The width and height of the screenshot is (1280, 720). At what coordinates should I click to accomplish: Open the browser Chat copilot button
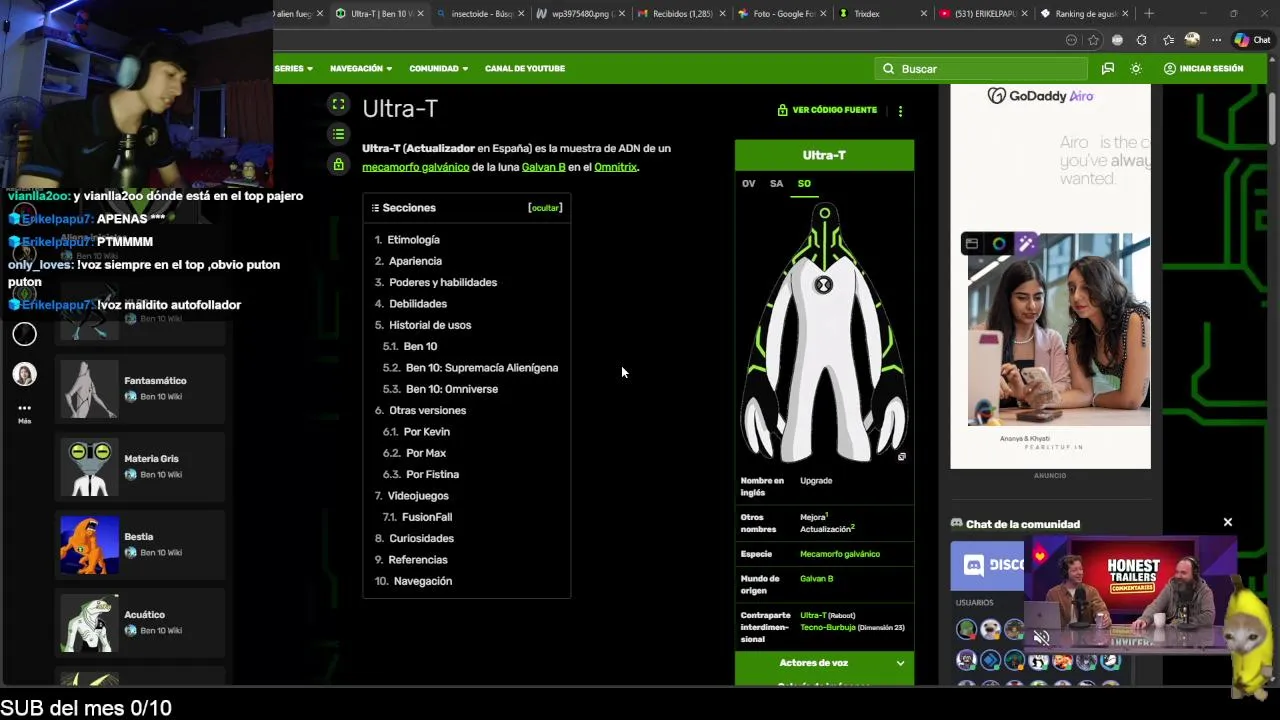point(1252,40)
